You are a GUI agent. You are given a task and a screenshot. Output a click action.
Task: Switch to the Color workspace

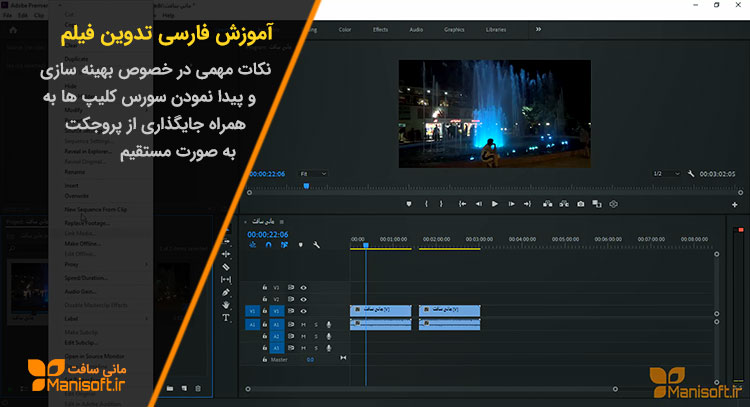(345, 30)
